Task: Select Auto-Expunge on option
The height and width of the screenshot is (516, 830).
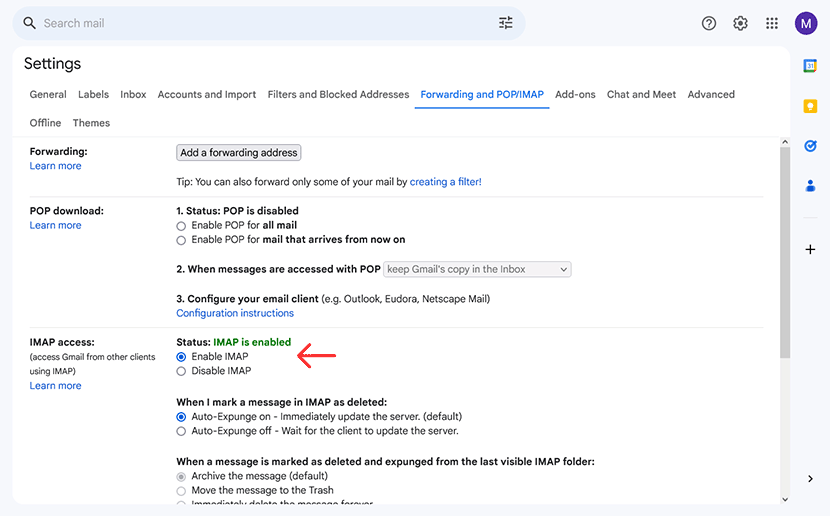Action: [181, 417]
